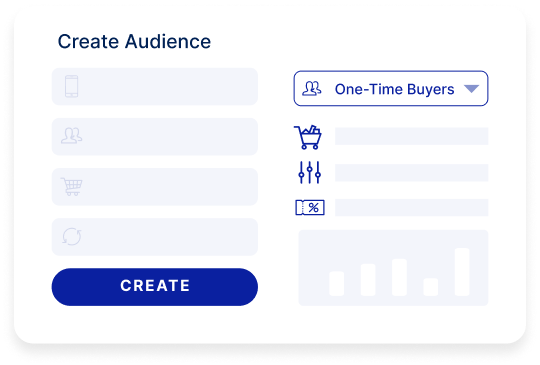Click people icon in One-Time Buyers dropdown
540x365 pixels.
pos(312,88)
